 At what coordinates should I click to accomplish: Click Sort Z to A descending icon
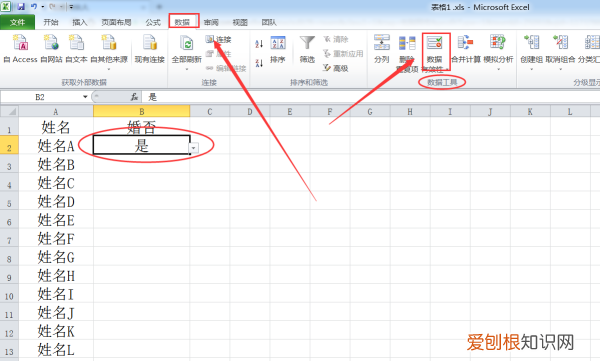[259, 63]
